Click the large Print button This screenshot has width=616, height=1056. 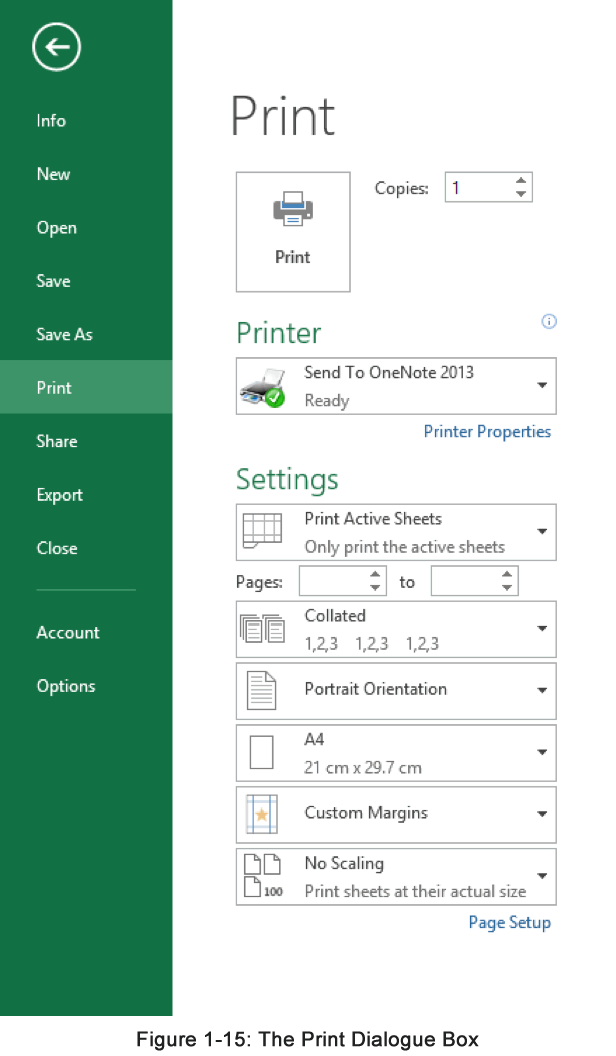[293, 232]
